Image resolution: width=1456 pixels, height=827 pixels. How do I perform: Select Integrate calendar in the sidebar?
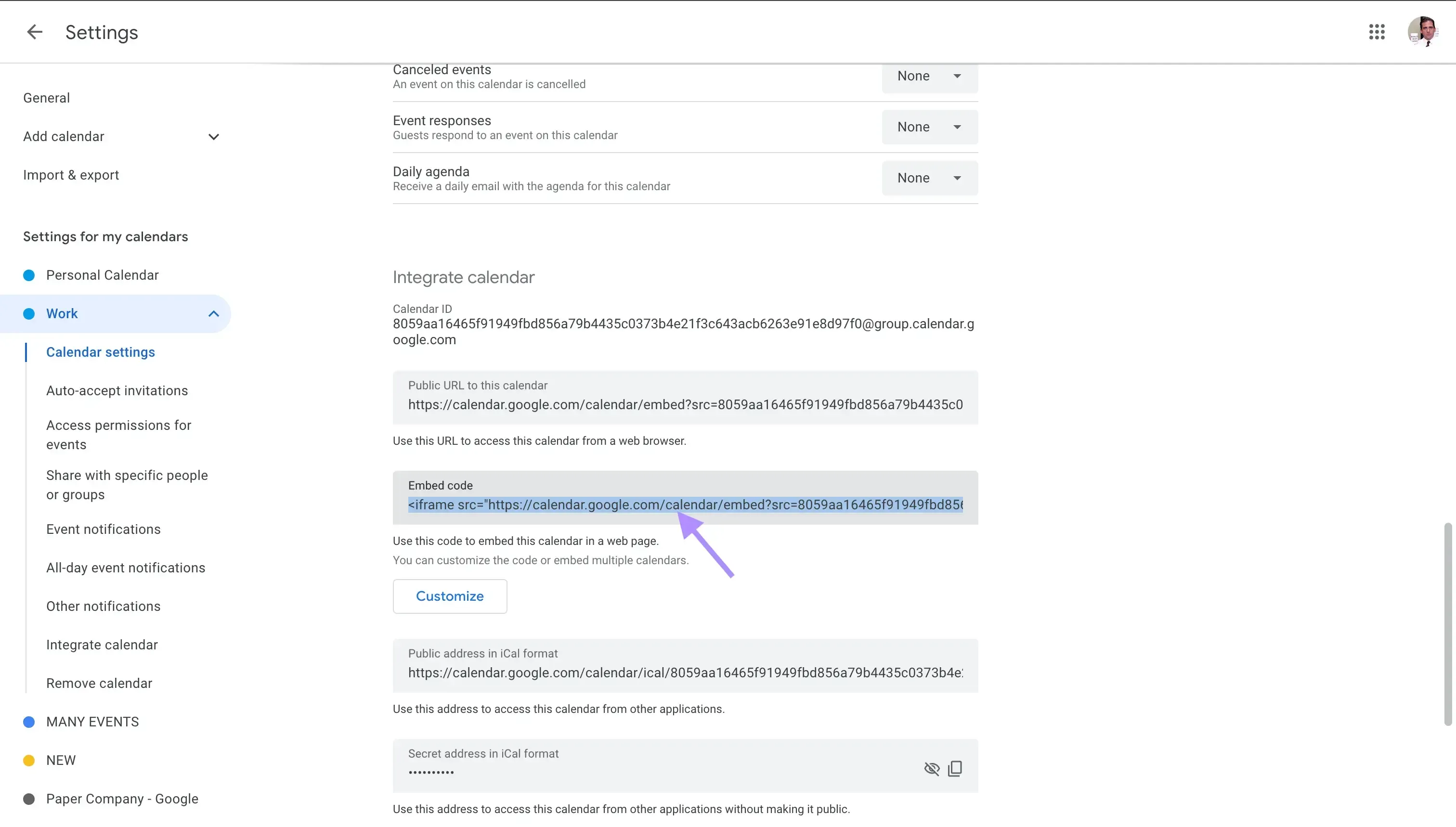(102, 645)
